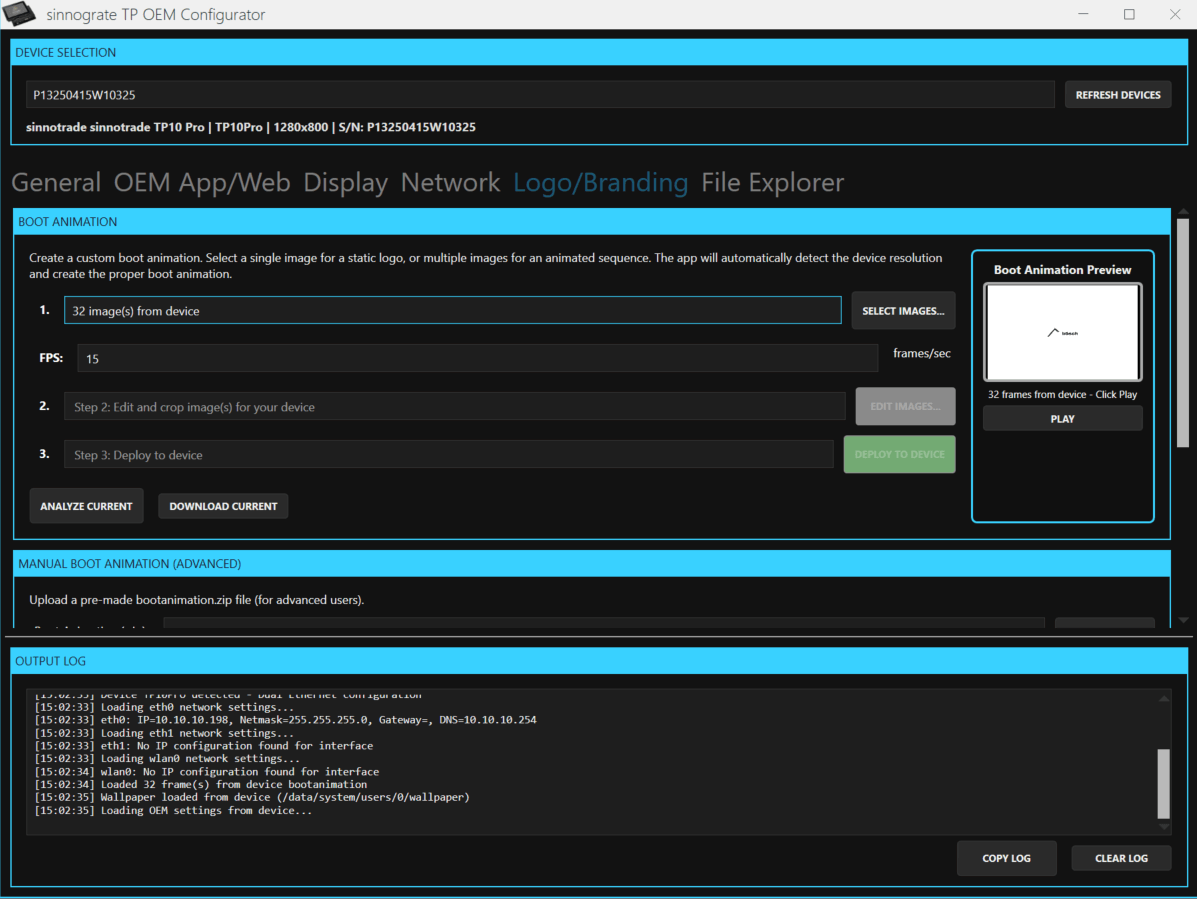
Task: Play the boot animation preview
Action: click(1062, 418)
